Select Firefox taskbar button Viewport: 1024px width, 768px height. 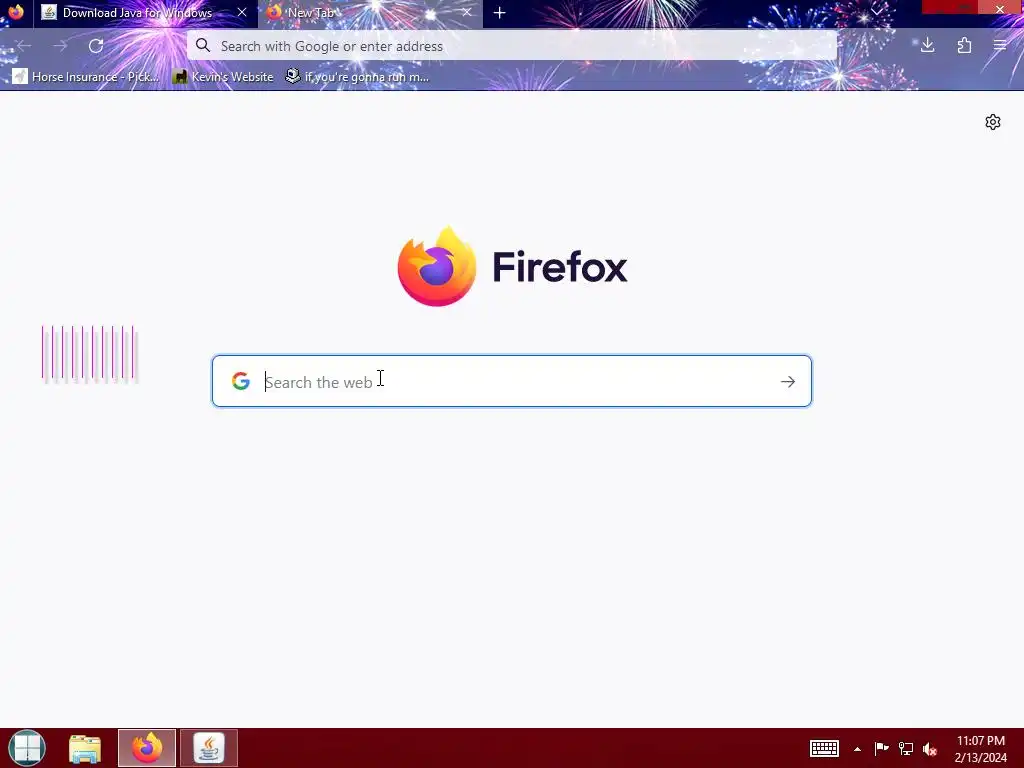pos(147,748)
